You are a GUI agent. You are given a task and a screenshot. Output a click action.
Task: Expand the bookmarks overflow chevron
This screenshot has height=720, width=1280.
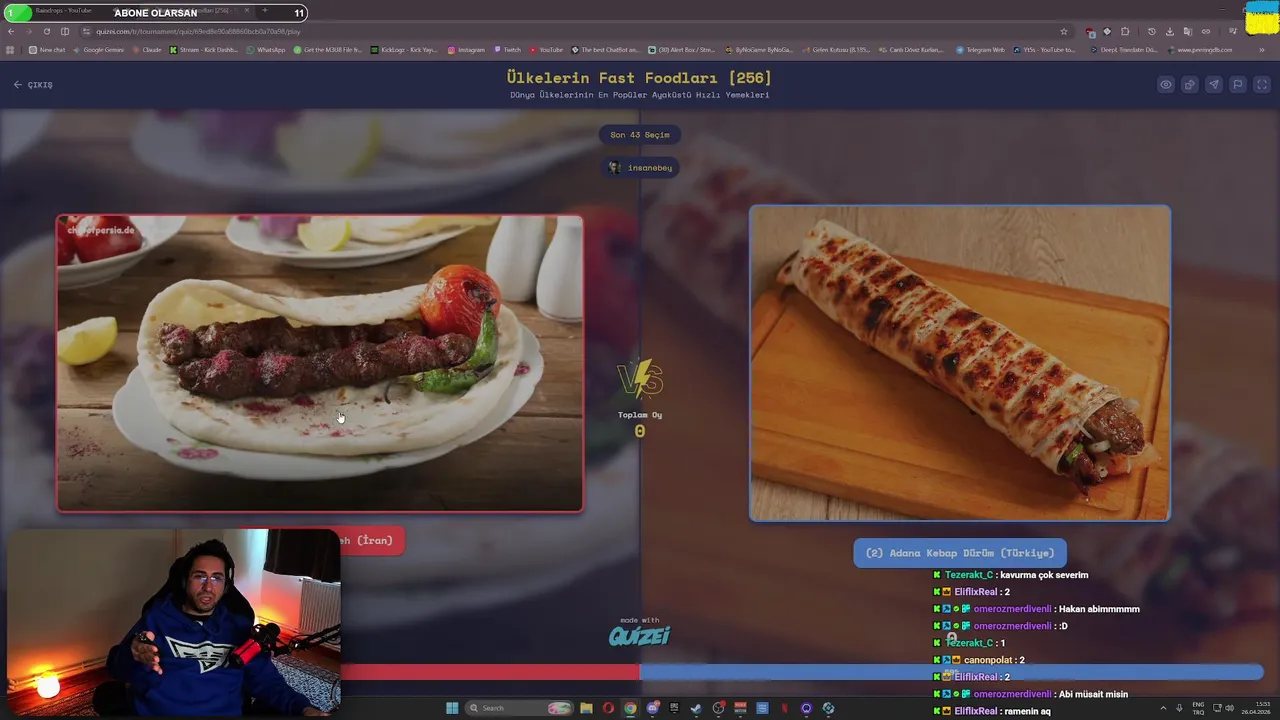1262,50
